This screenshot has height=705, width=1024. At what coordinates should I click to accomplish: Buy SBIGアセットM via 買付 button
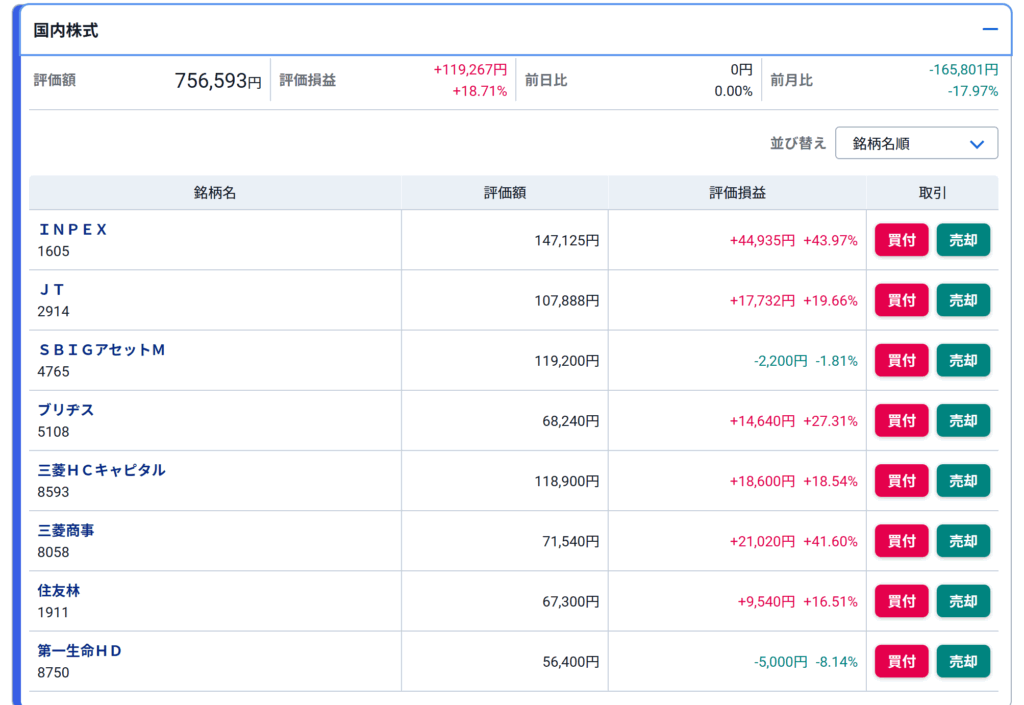coord(901,361)
